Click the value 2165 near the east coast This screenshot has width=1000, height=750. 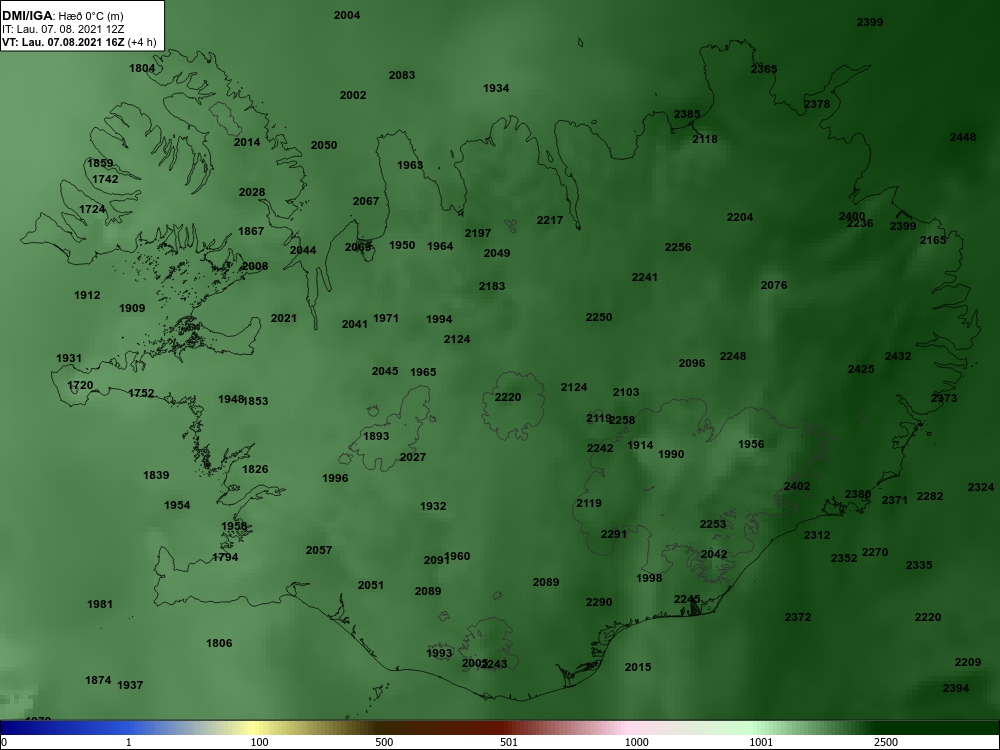[x=933, y=240]
